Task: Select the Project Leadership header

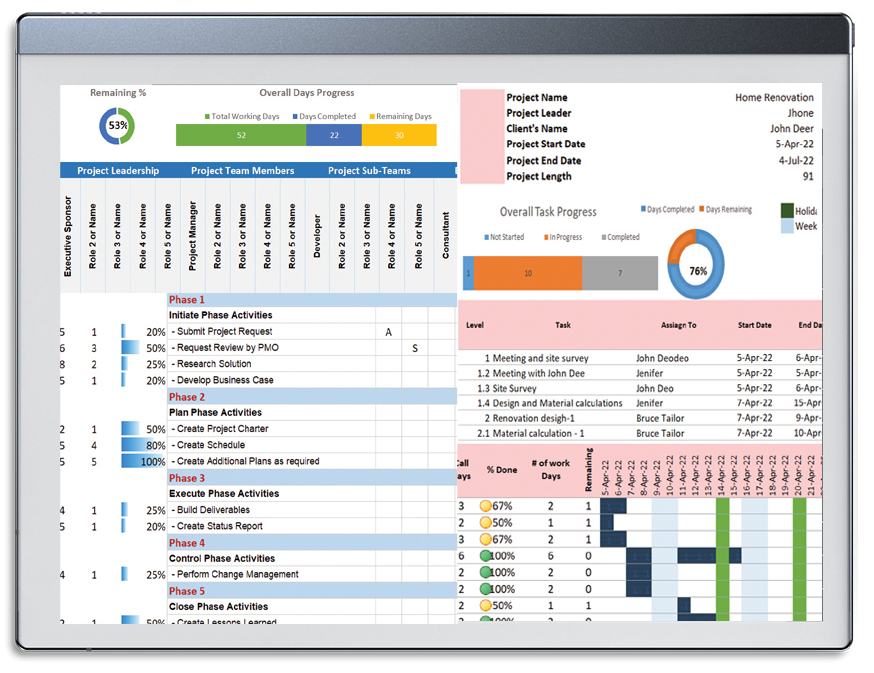Action: [118, 171]
